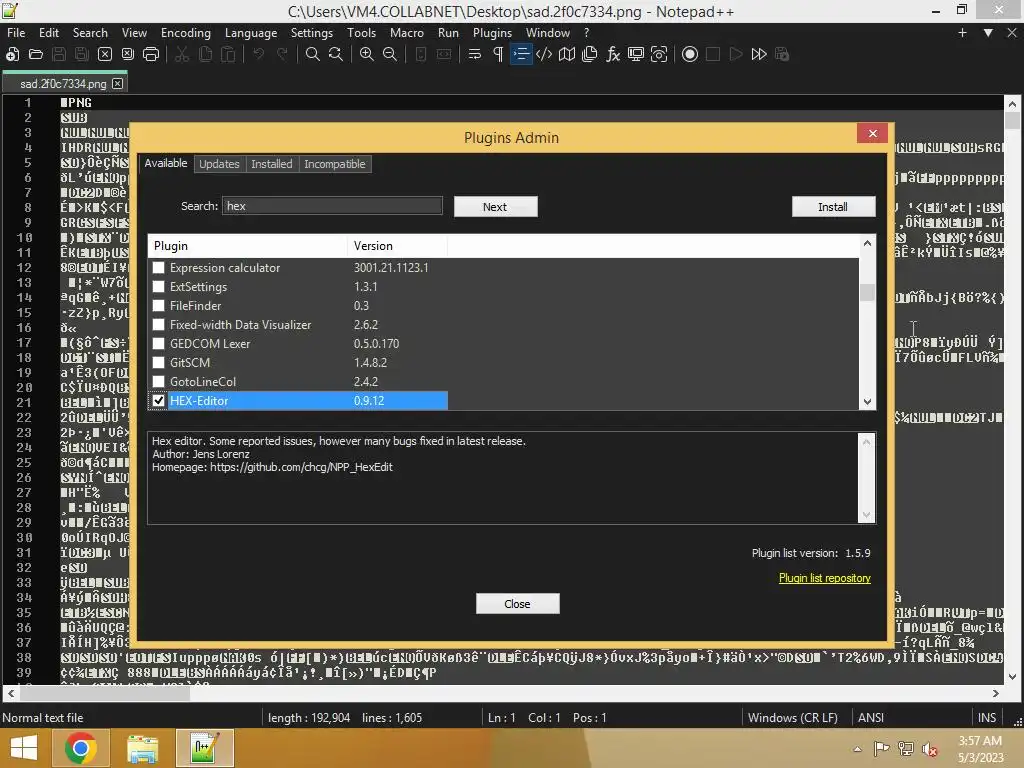Open a file using the folder icon
Image resolution: width=1024 pixels, height=768 pixels.
(35, 54)
